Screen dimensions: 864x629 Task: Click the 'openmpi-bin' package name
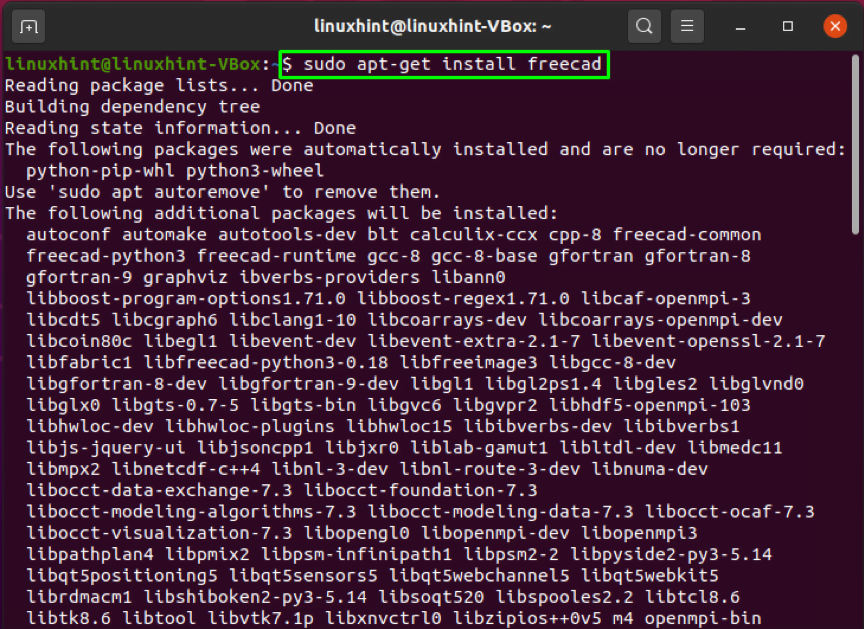click(703, 619)
